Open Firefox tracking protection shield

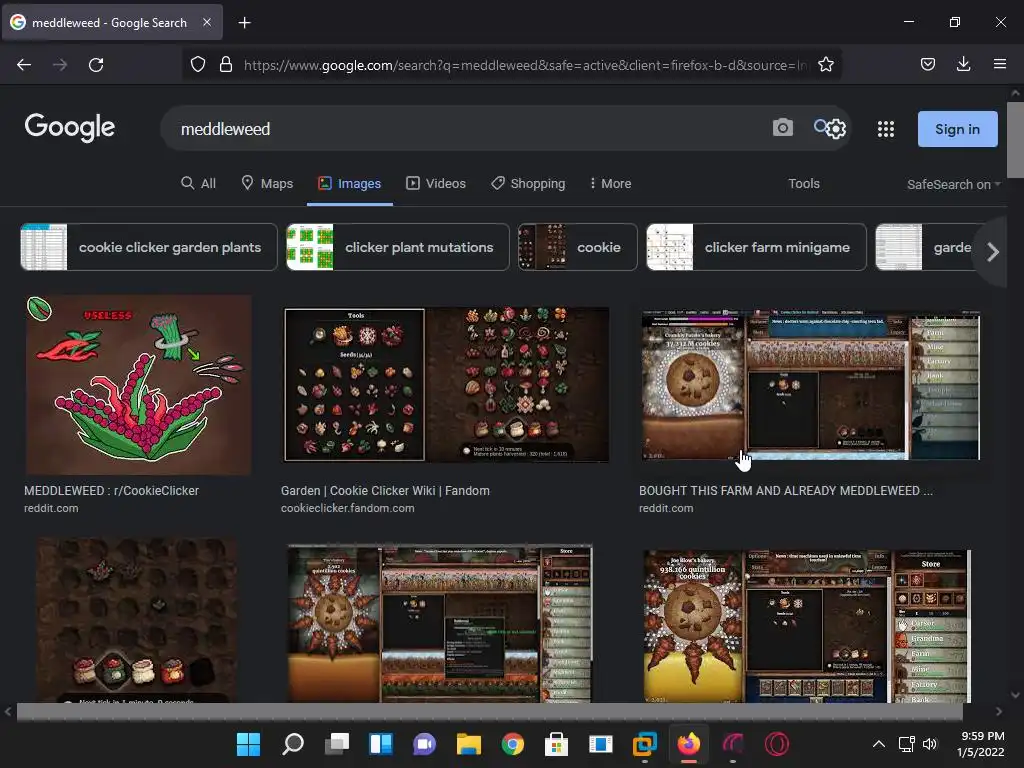(198, 65)
